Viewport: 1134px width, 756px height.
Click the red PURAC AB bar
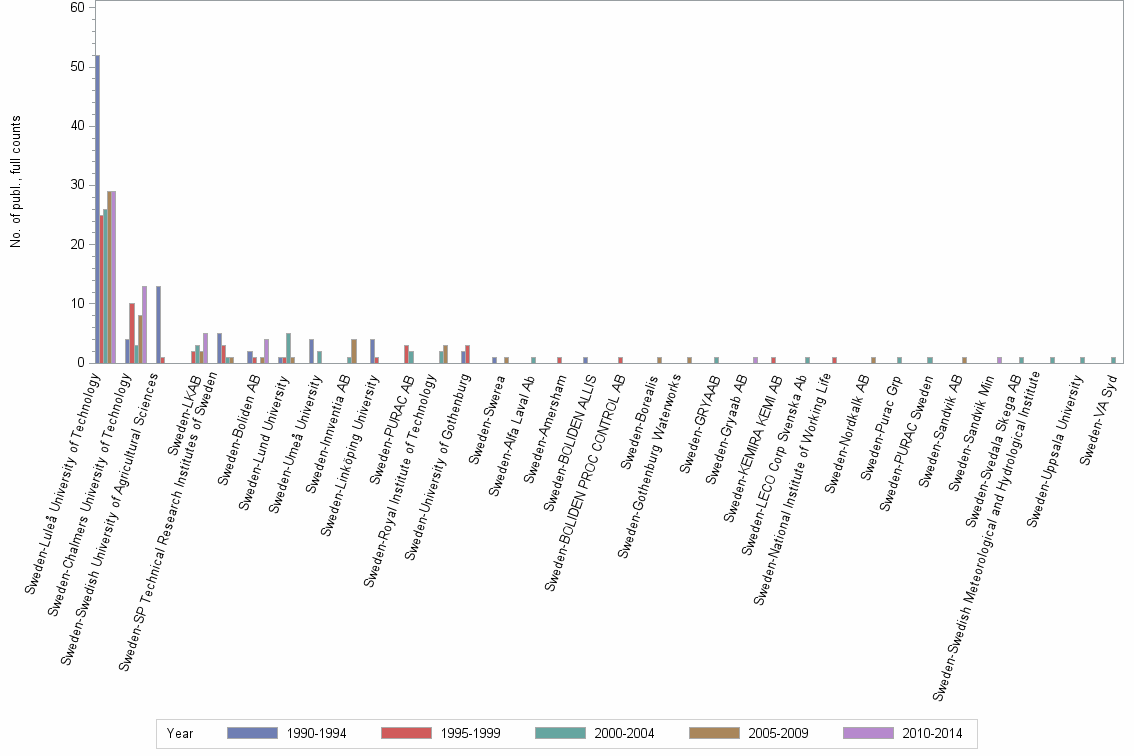coord(406,352)
